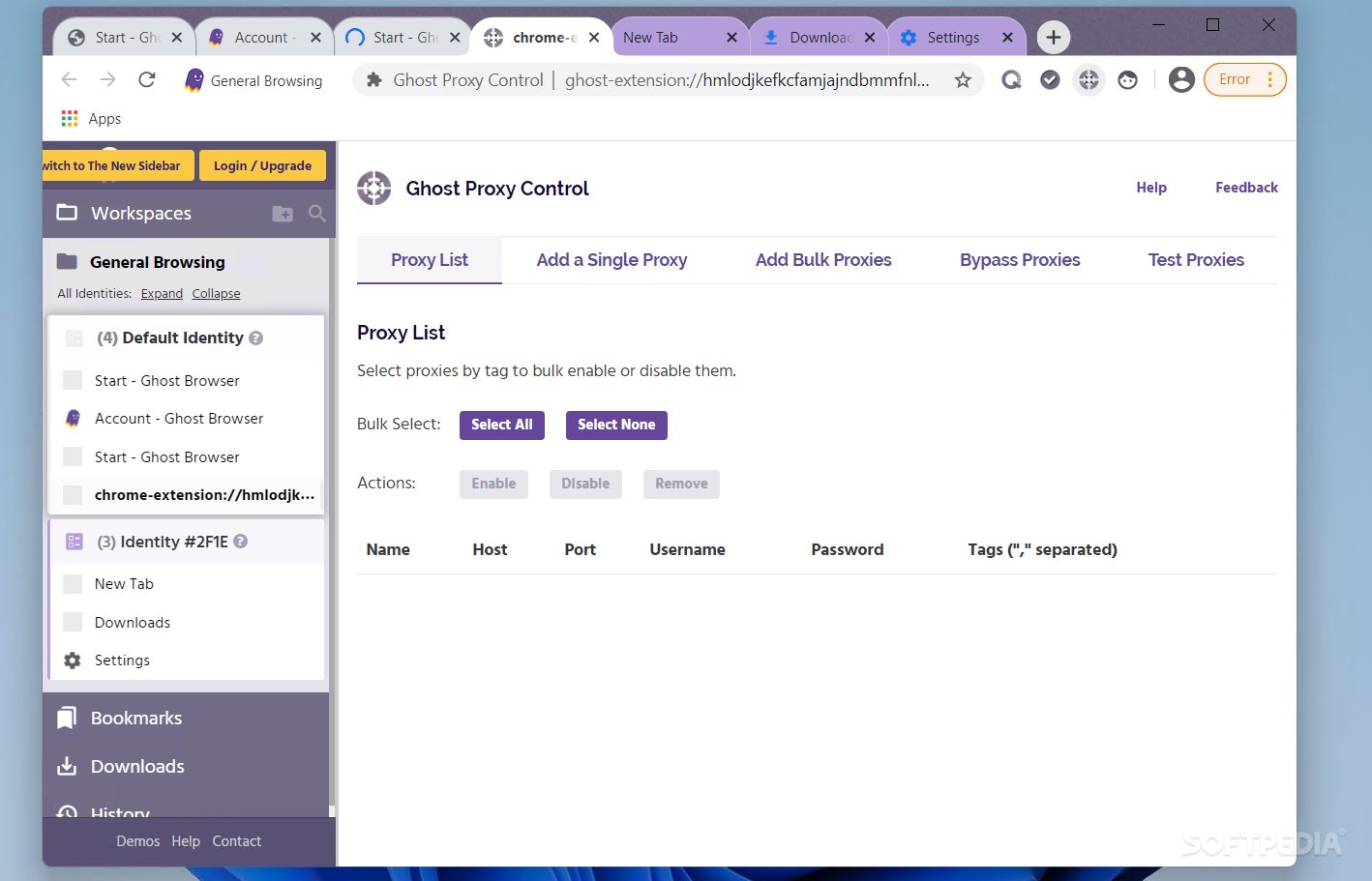Click the General Browsing ghost icon

(x=194, y=80)
